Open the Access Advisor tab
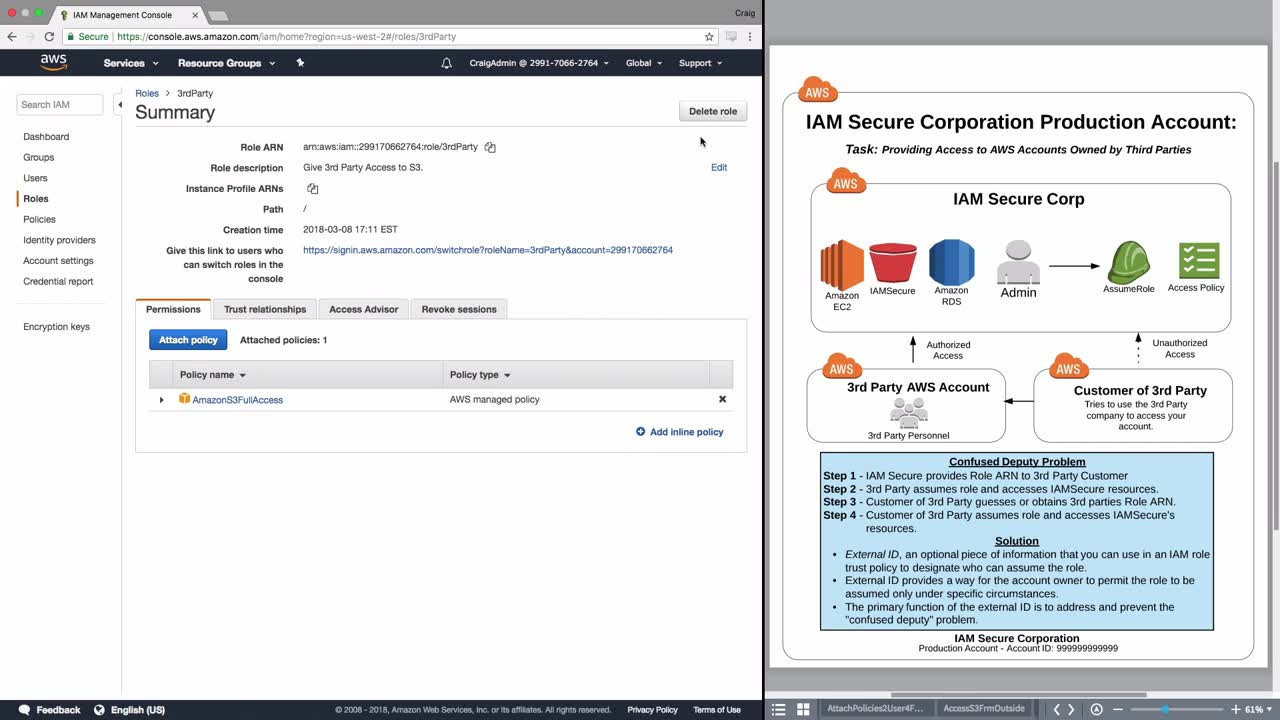 (364, 309)
